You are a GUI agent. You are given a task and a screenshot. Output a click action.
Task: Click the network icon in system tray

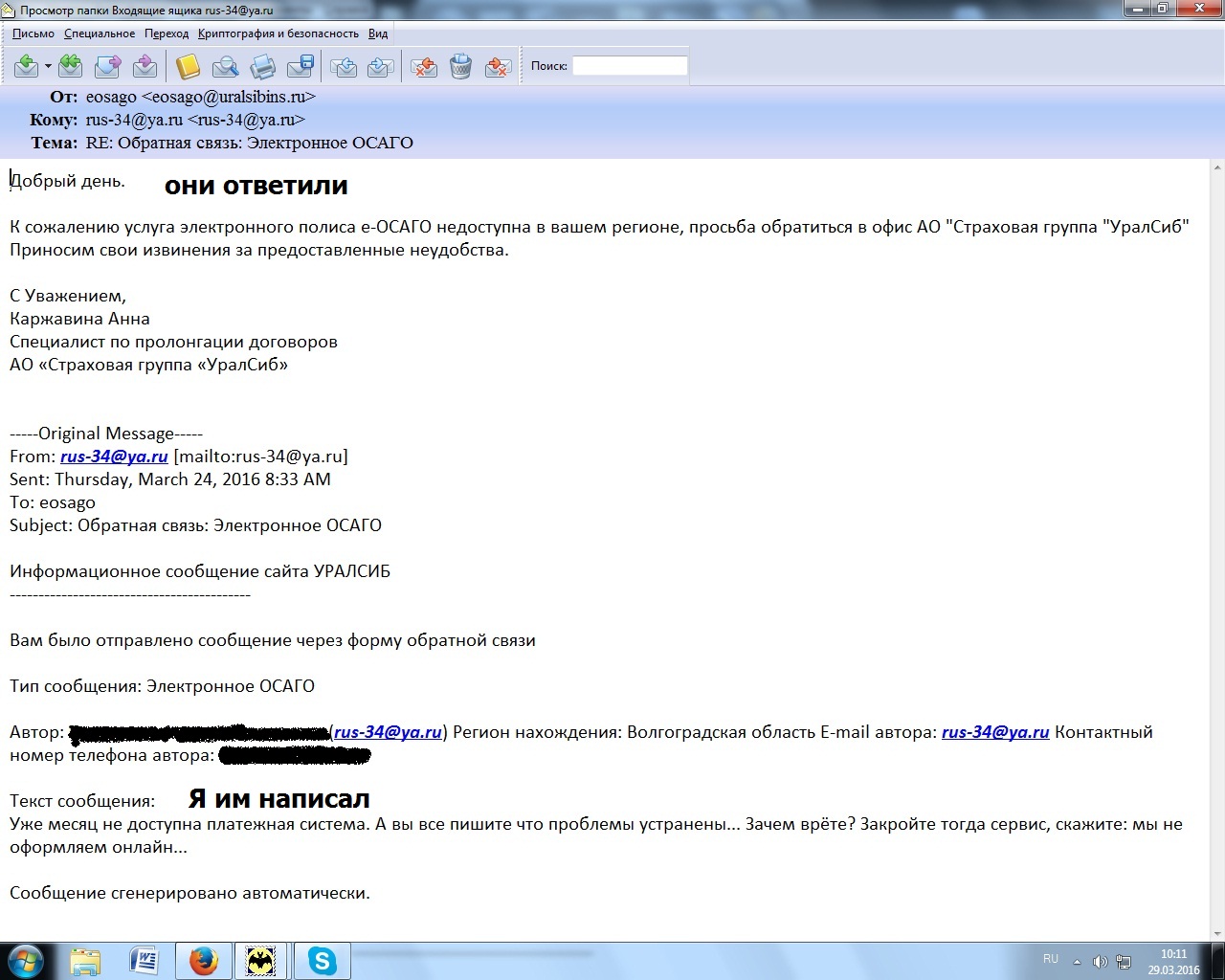[x=1124, y=962]
